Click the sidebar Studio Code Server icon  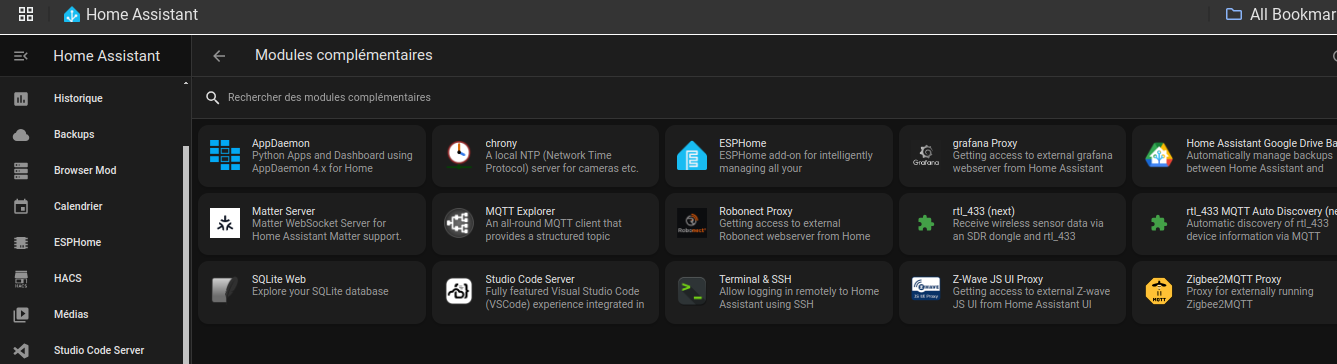[x=21, y=351]
